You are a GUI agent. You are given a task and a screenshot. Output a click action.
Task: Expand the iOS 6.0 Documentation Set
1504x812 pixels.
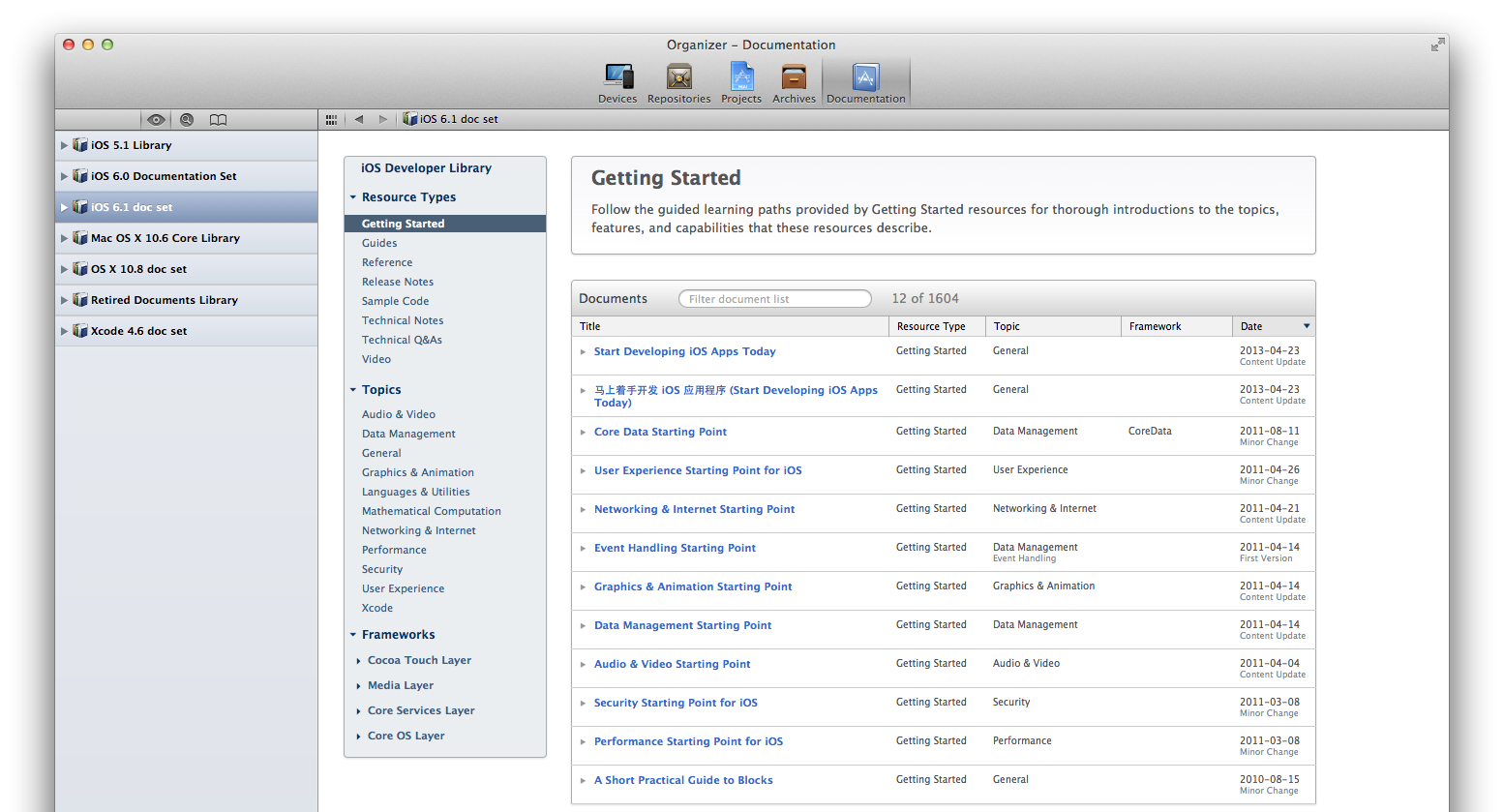pyautogui.click(x=65, y=176)
